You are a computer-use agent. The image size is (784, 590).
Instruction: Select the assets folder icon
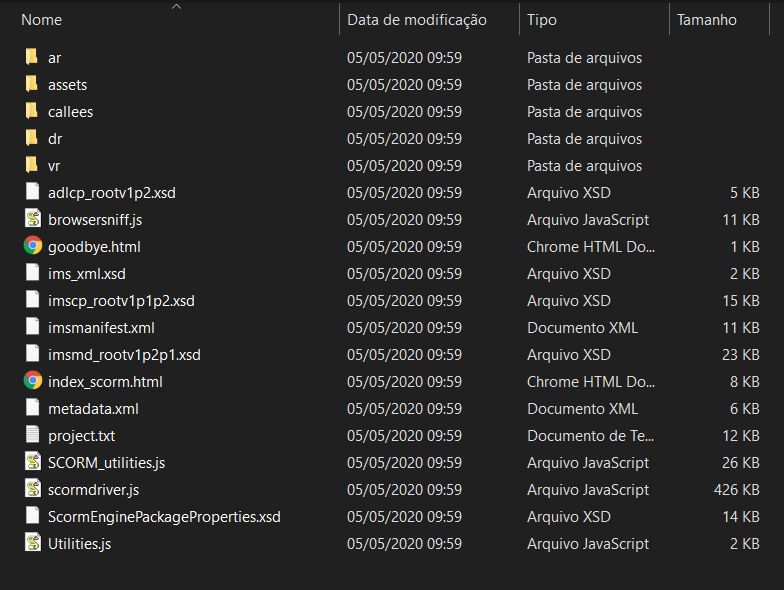(33, 84)
